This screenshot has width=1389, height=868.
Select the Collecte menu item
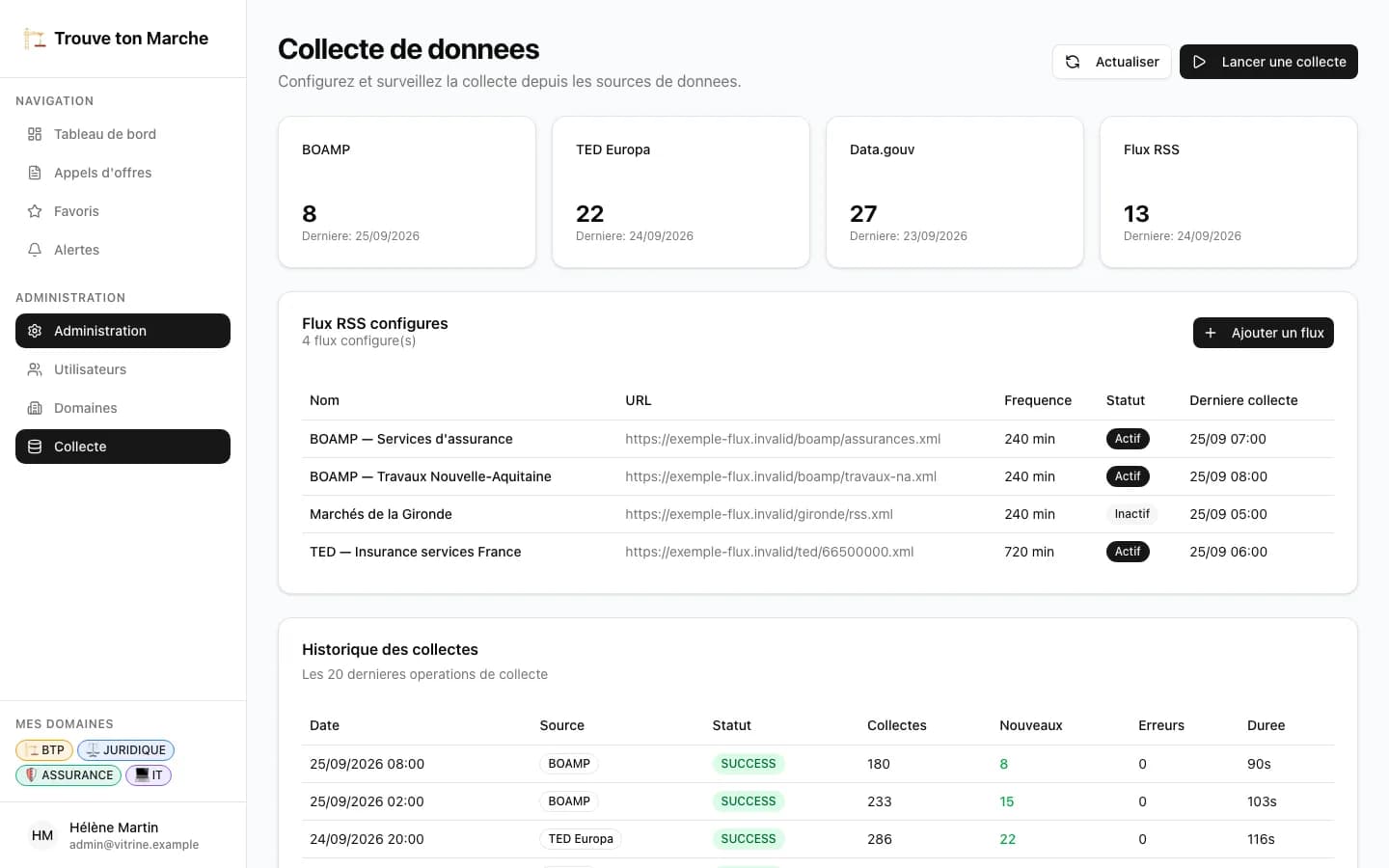click(123, 447)
